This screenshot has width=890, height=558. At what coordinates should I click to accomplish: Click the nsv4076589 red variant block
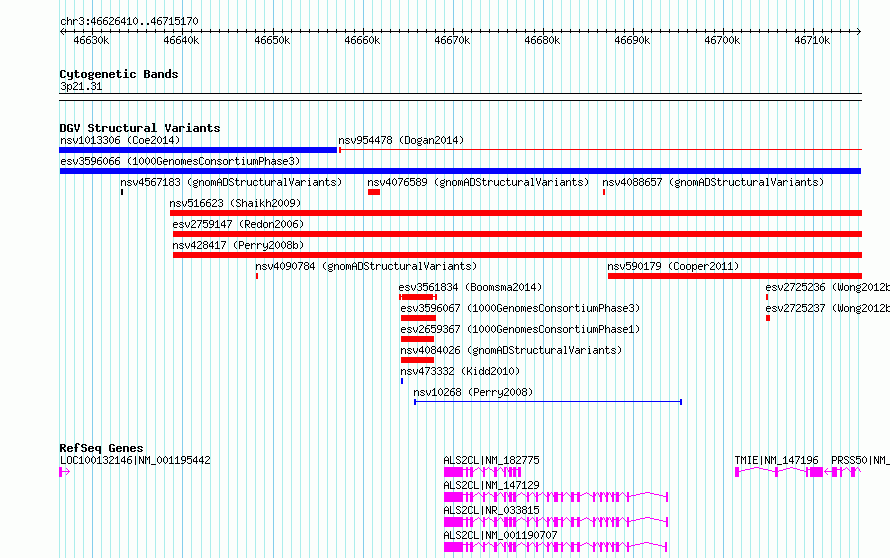tap(373, 192)
